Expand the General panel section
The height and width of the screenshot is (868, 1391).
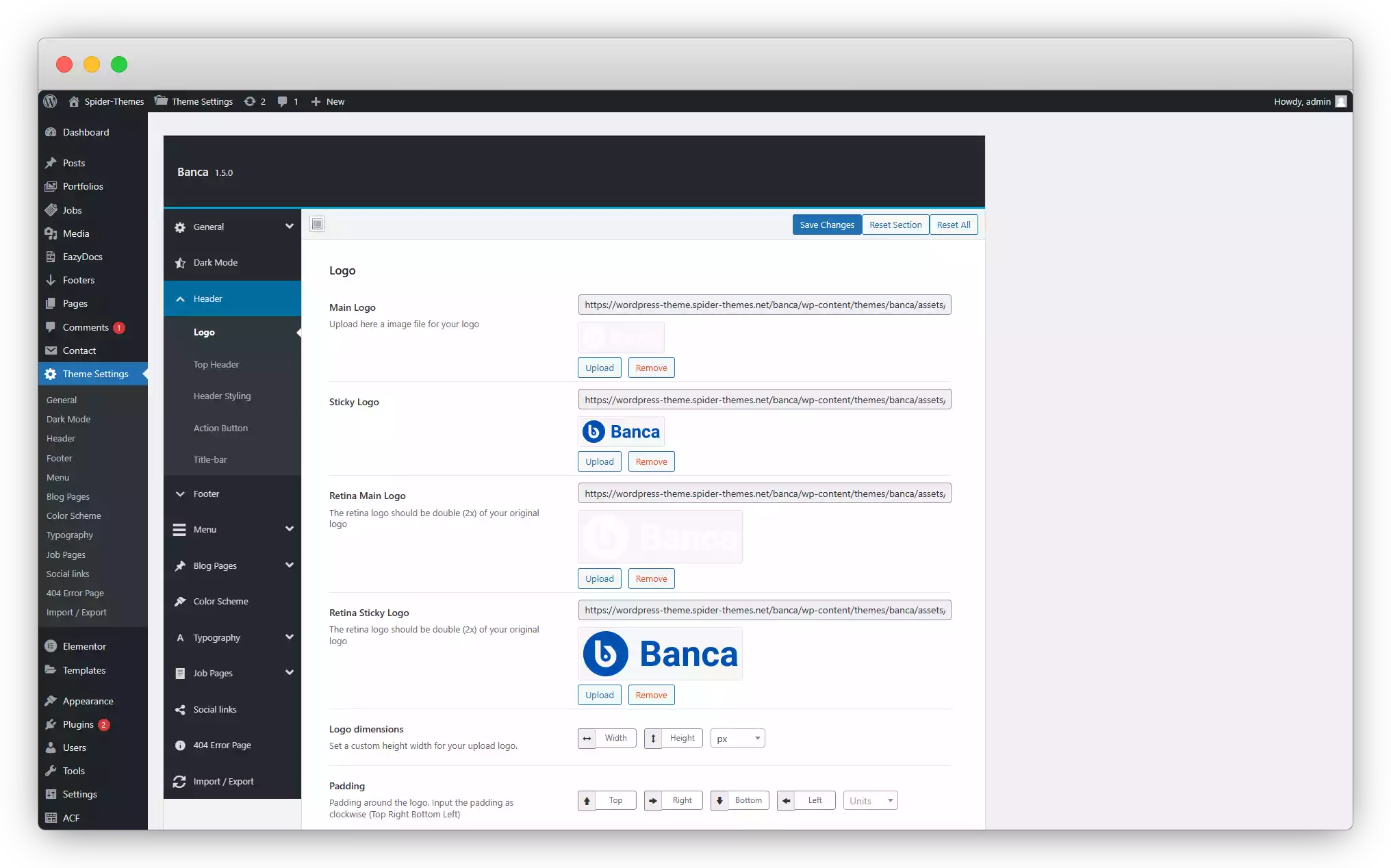click(232, 227)
